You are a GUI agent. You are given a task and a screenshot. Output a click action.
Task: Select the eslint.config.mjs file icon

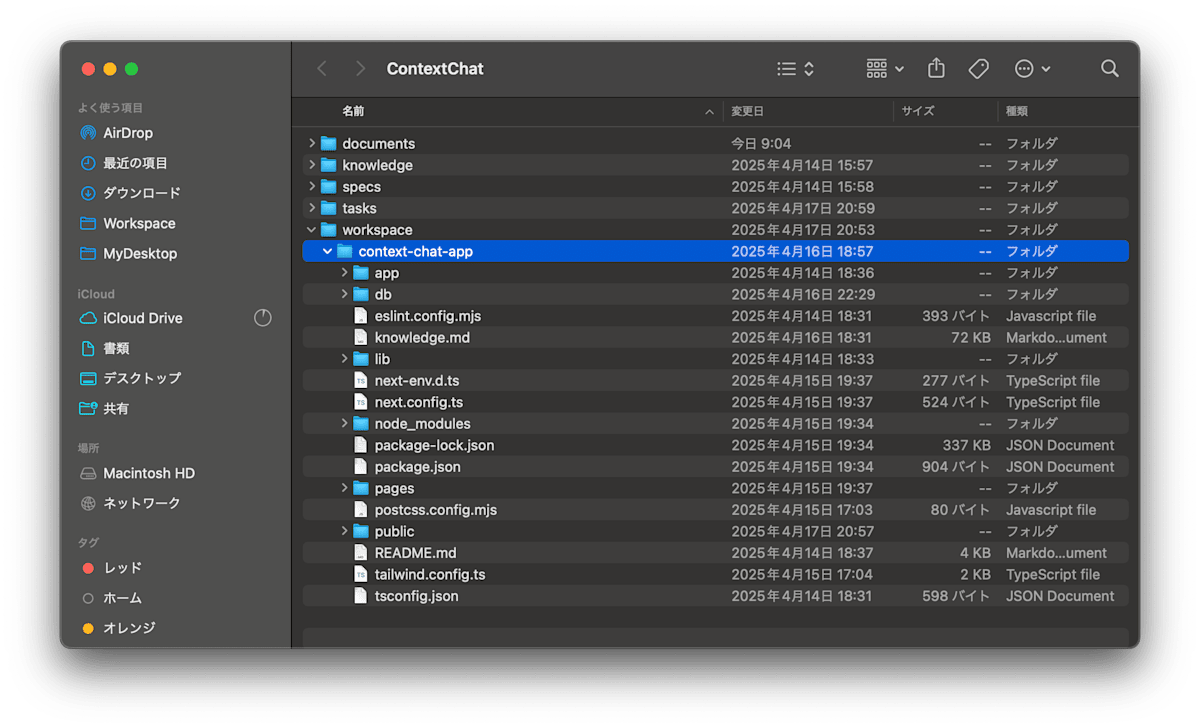361,316
